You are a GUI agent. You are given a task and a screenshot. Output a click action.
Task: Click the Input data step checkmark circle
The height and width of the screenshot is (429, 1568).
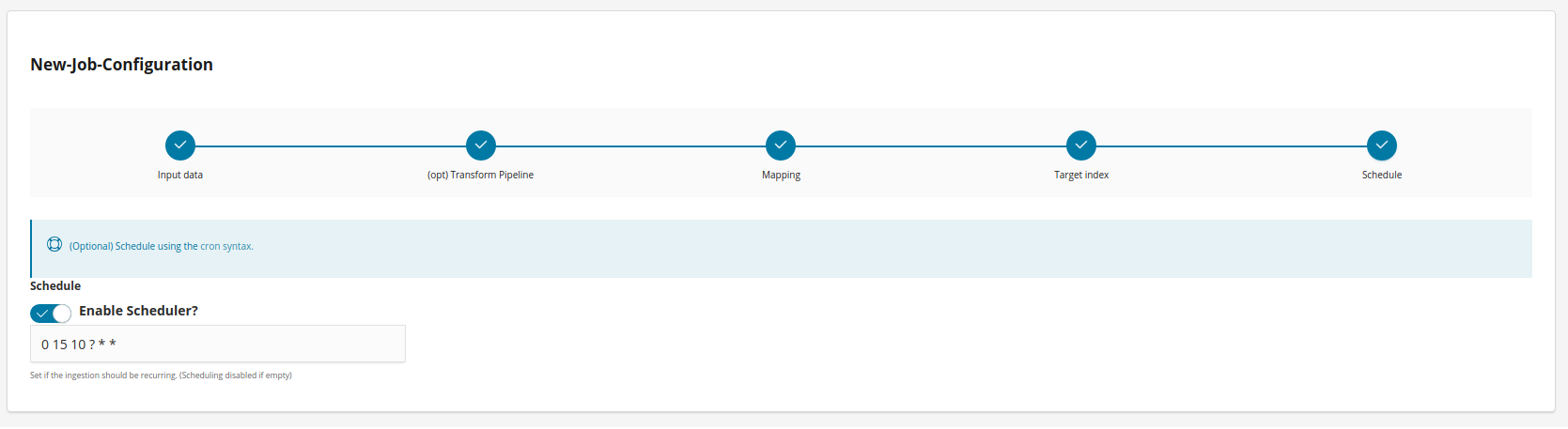click(180, 146)
